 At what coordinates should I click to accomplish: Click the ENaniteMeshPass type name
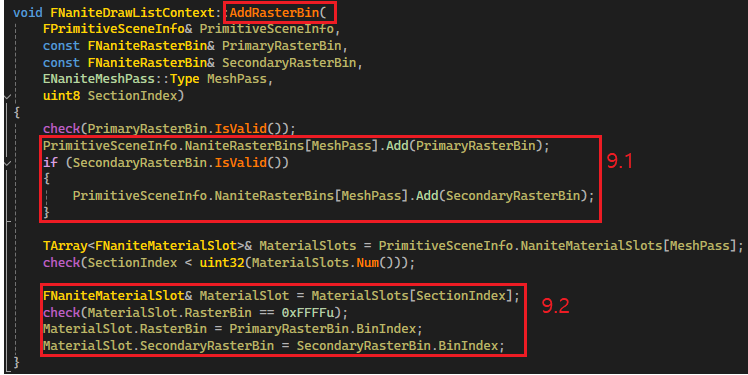click(x=99, y=79)
